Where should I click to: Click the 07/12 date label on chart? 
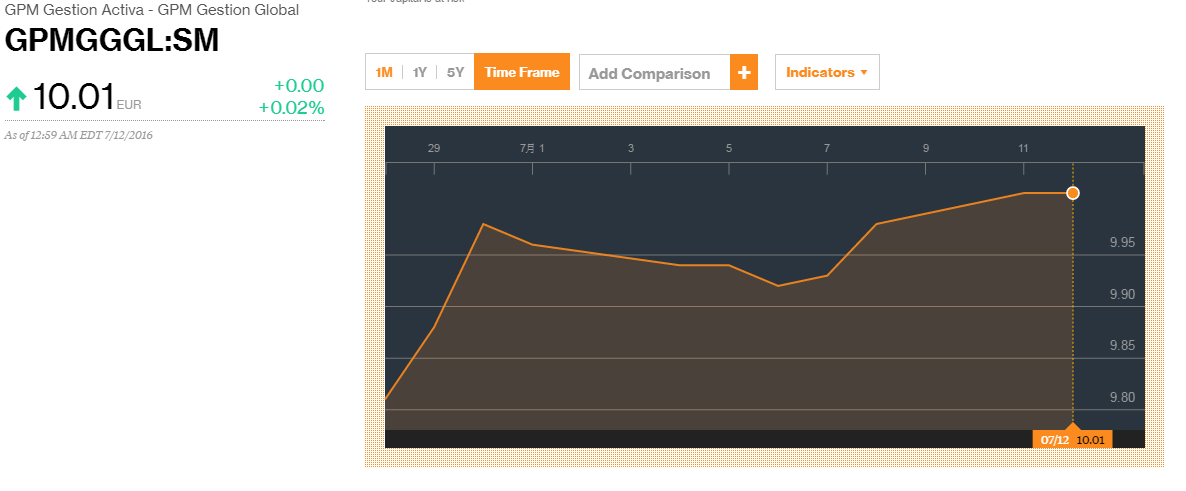tap(1054, 440)
